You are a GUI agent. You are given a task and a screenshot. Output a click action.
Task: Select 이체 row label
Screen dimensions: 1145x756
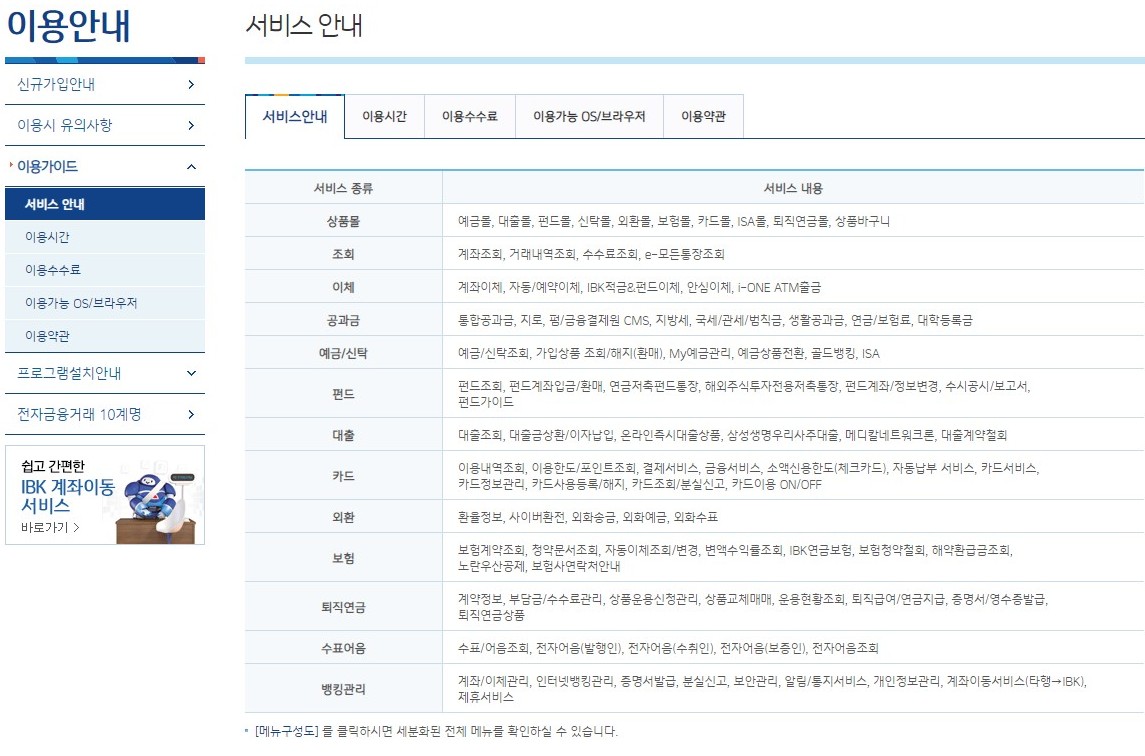pos(343,287)
